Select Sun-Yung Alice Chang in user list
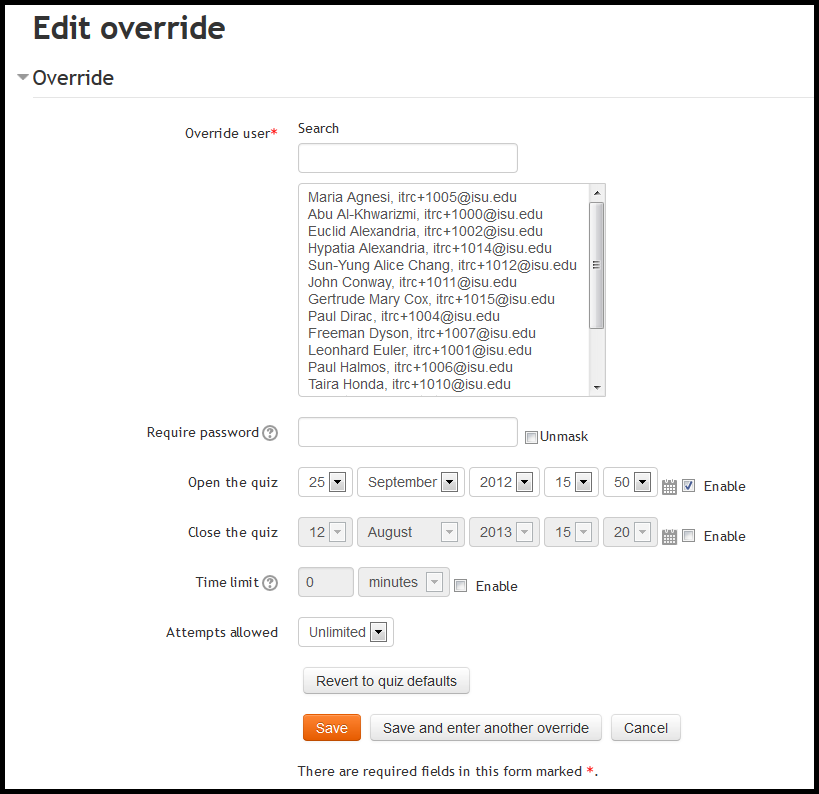Viewport: 819px width, 794px height. 442,265
